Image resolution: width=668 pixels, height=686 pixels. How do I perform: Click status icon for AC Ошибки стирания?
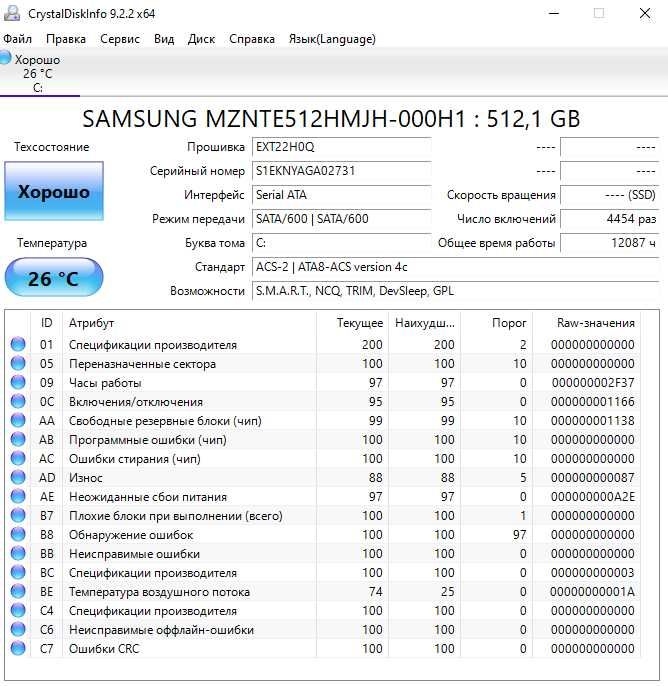pos(18,458)
